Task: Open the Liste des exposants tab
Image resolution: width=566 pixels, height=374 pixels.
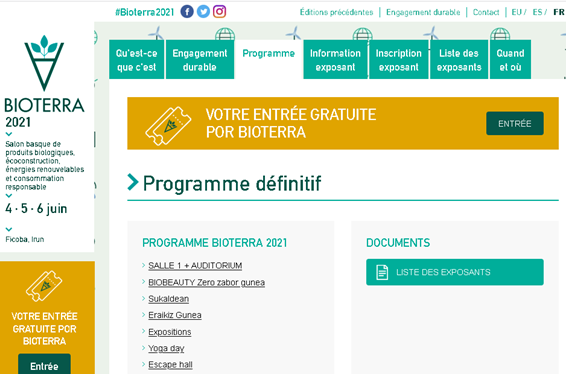Action: coord(459,60)
